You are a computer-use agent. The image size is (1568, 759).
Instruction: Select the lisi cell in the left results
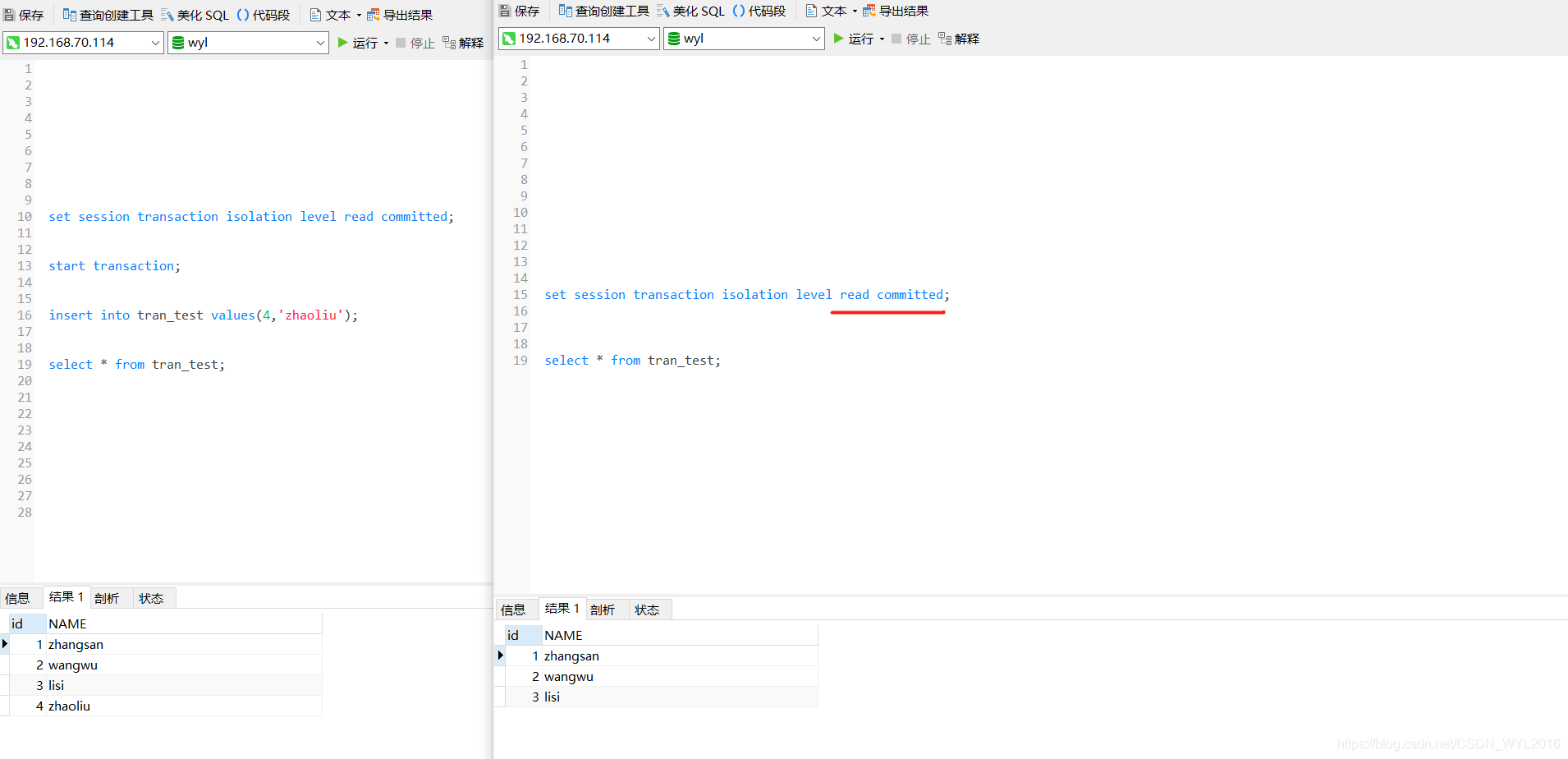184,686
